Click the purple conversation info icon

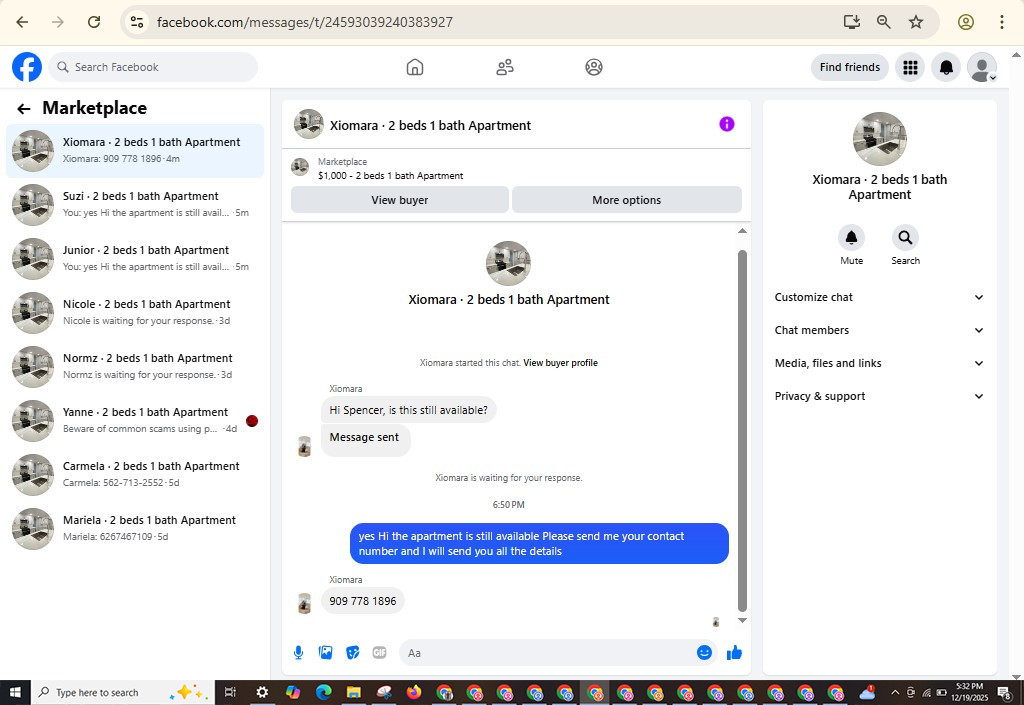(x=727, y=124)
